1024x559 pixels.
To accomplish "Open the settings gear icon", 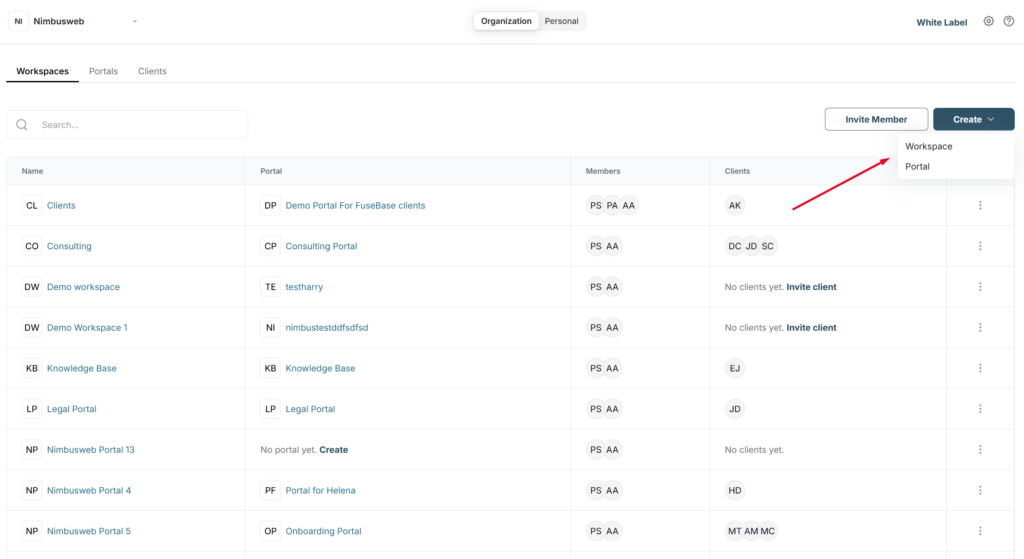I will [x=989, y=22].
